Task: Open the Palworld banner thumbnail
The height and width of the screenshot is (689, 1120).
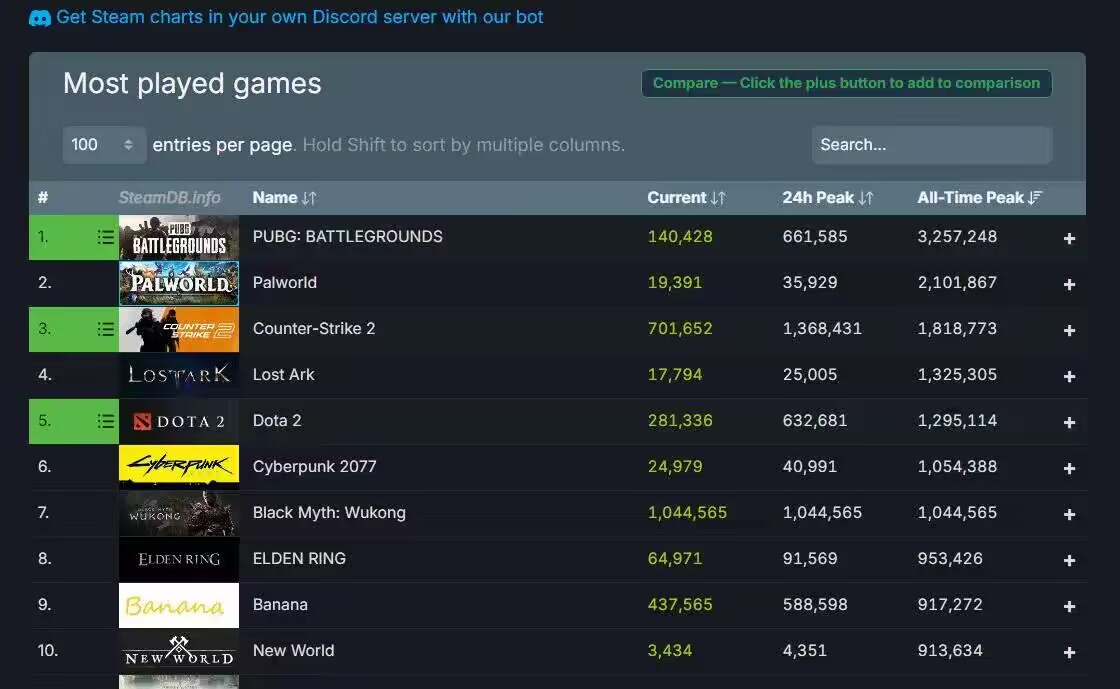Action: [x=179, y=283]
